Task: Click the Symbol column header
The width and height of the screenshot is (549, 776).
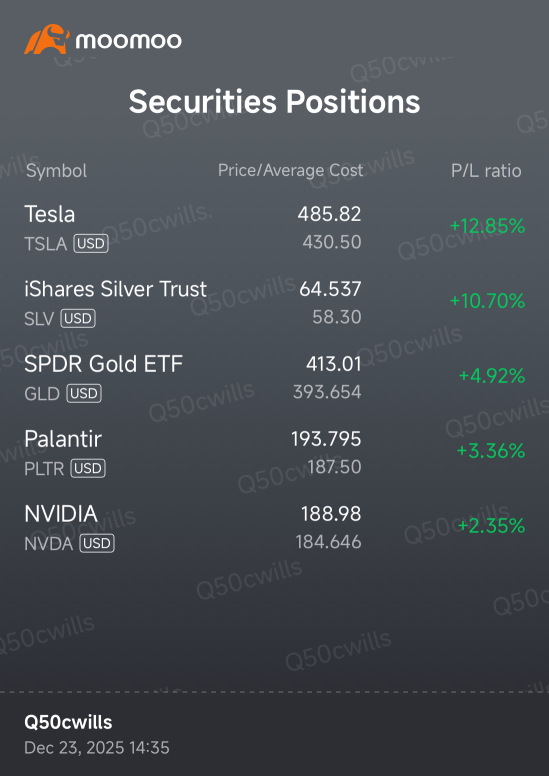Action: pyautogui.click(x=56, y=171)
